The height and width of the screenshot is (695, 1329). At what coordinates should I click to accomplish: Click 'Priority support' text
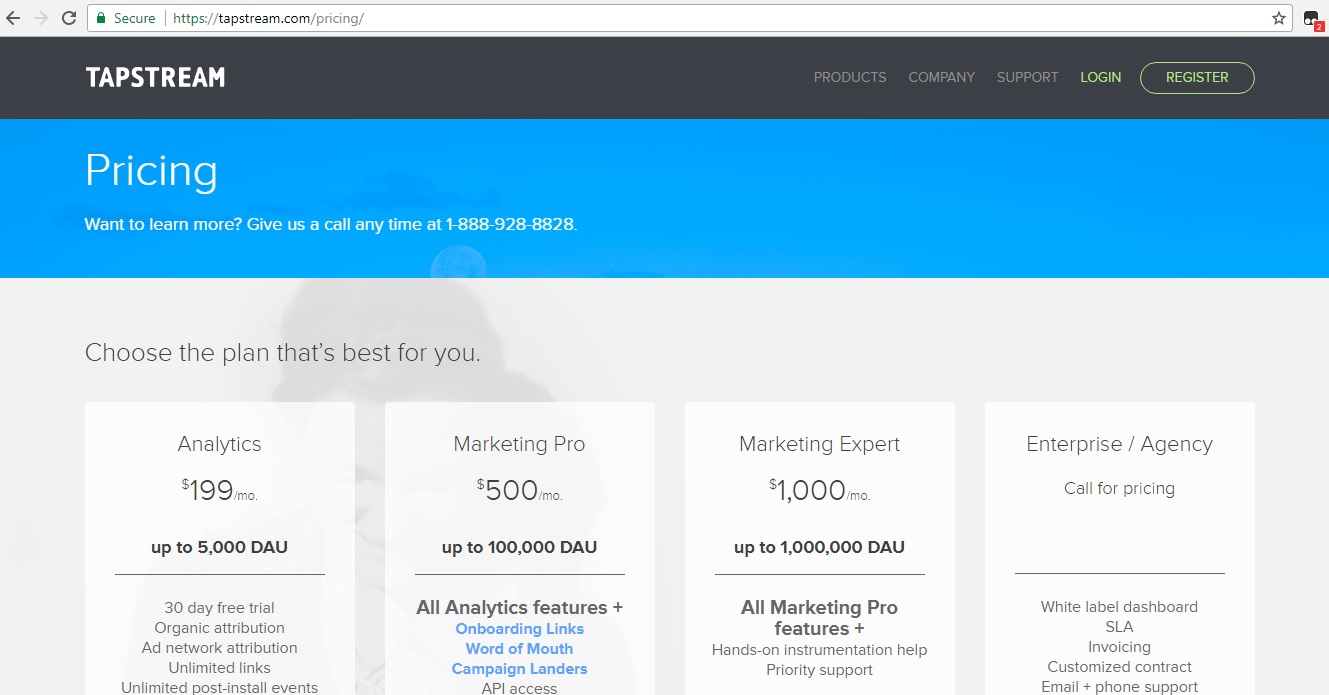point(819,670)
